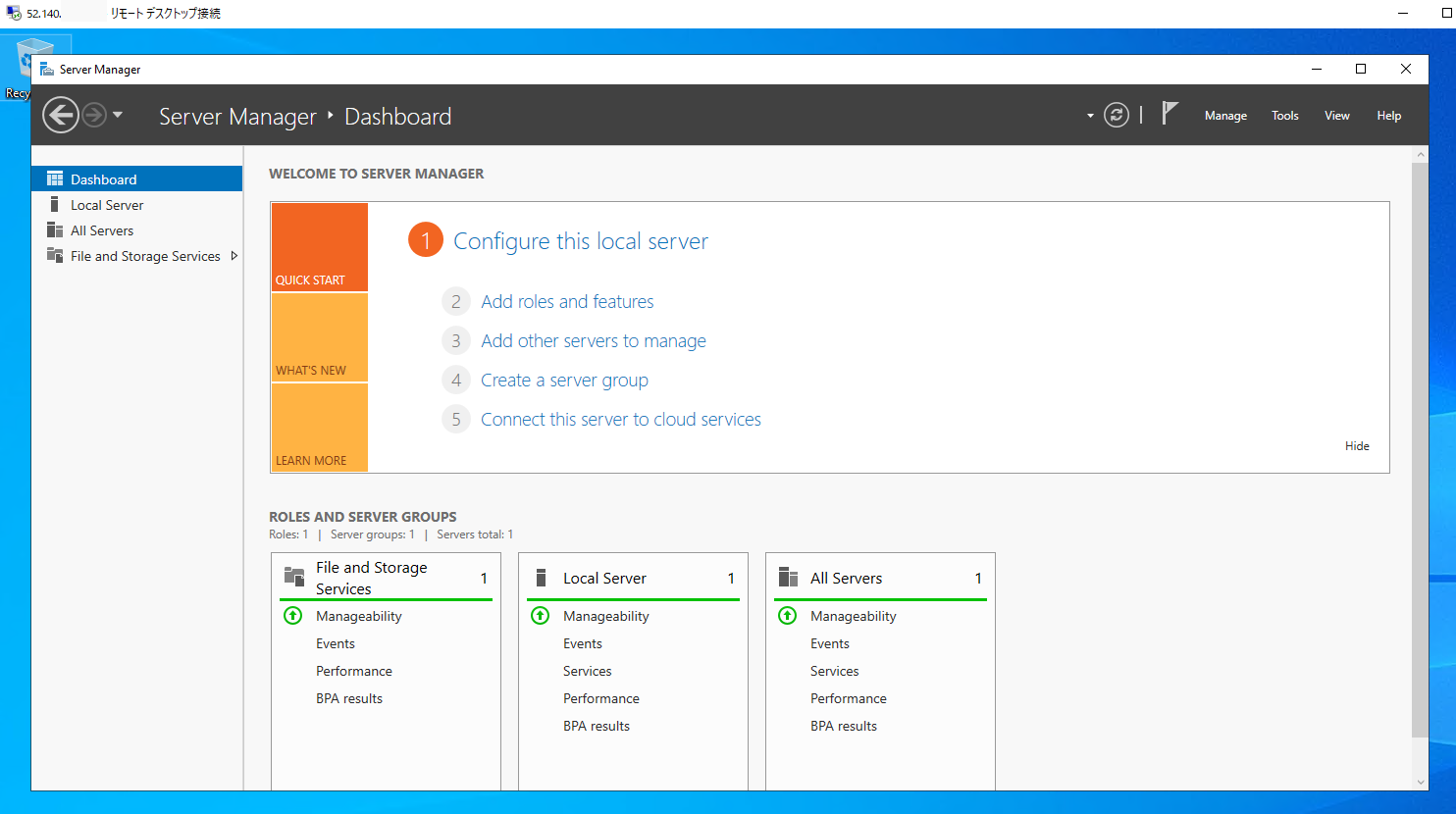
Task: Open Services in All Servers tile
Action: 835,671
